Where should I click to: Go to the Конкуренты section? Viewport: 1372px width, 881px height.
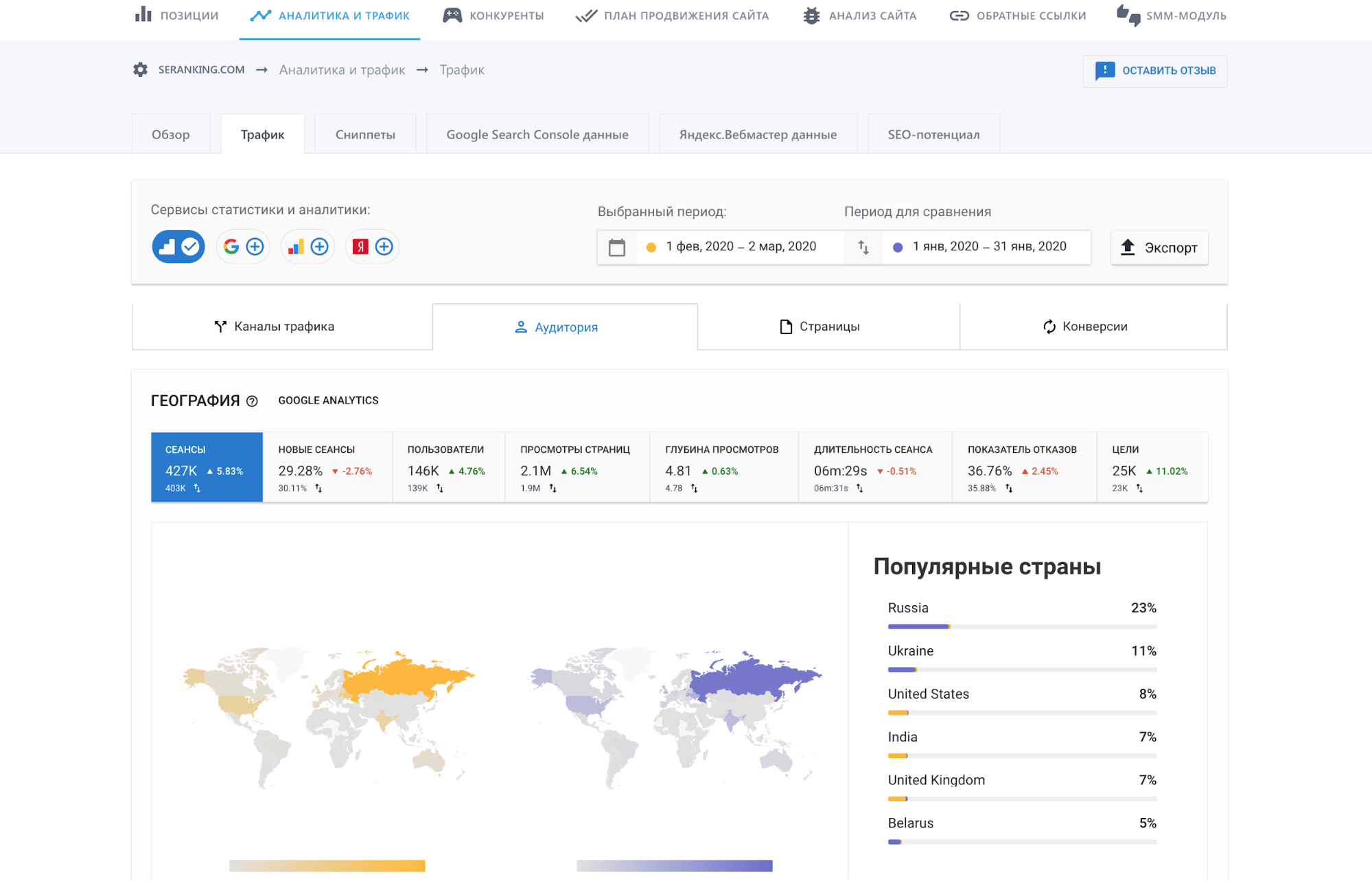(x=493, y=15)
